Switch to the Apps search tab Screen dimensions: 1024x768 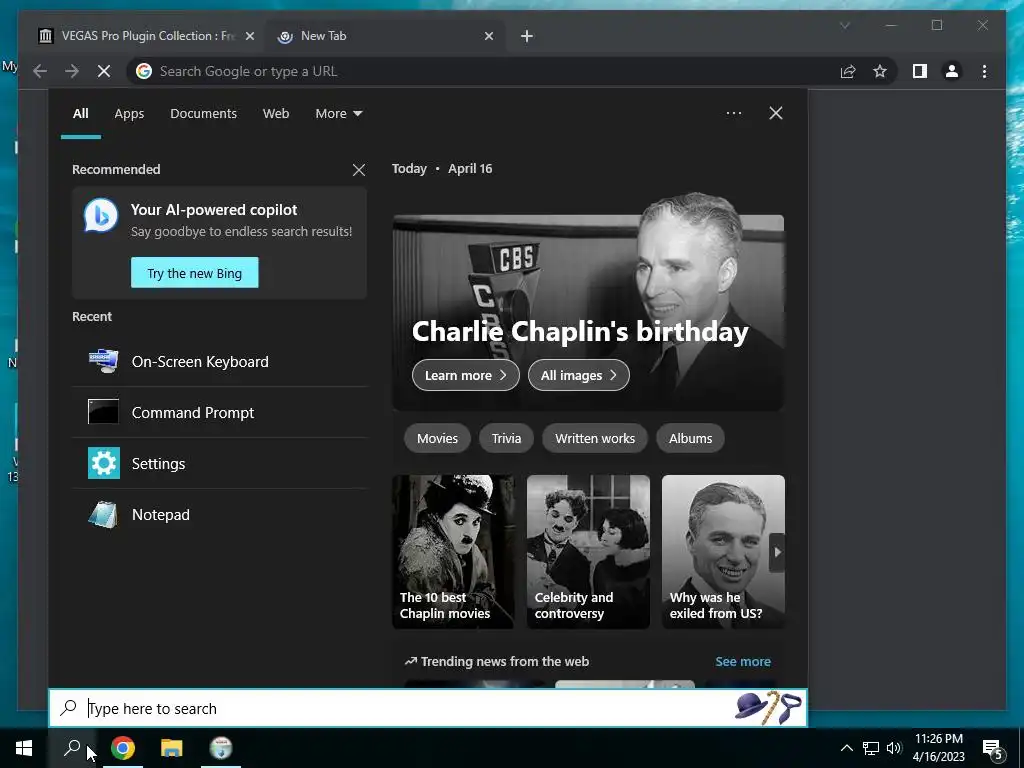(x=129, y=114)
